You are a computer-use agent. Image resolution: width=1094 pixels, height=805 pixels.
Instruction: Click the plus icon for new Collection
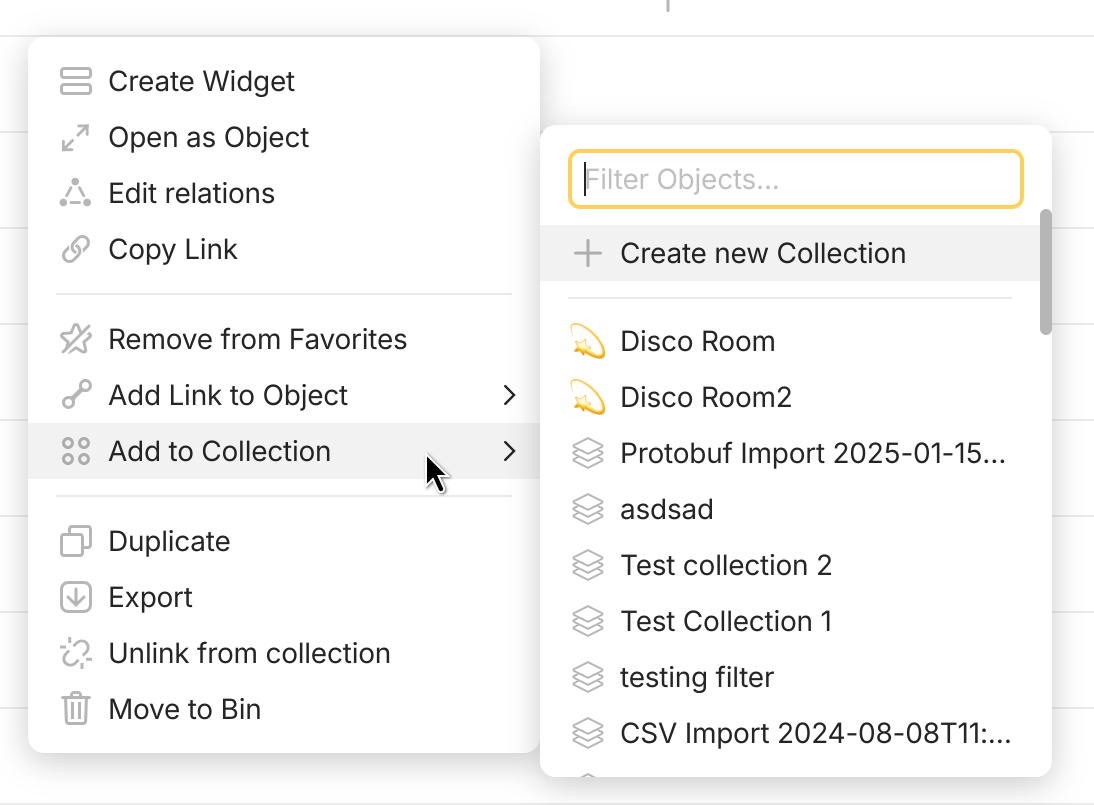tap(588, 254)
